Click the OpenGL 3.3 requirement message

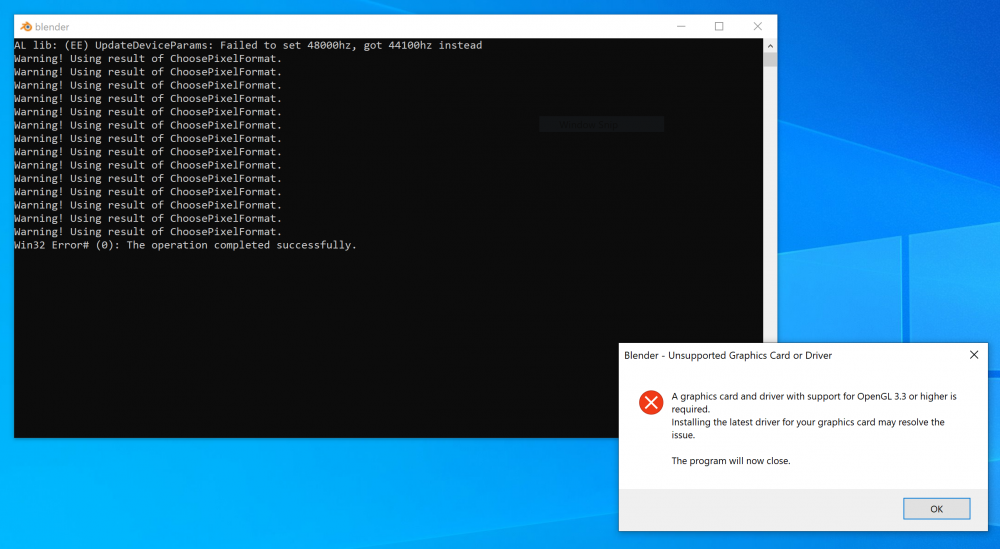point(814,402)
